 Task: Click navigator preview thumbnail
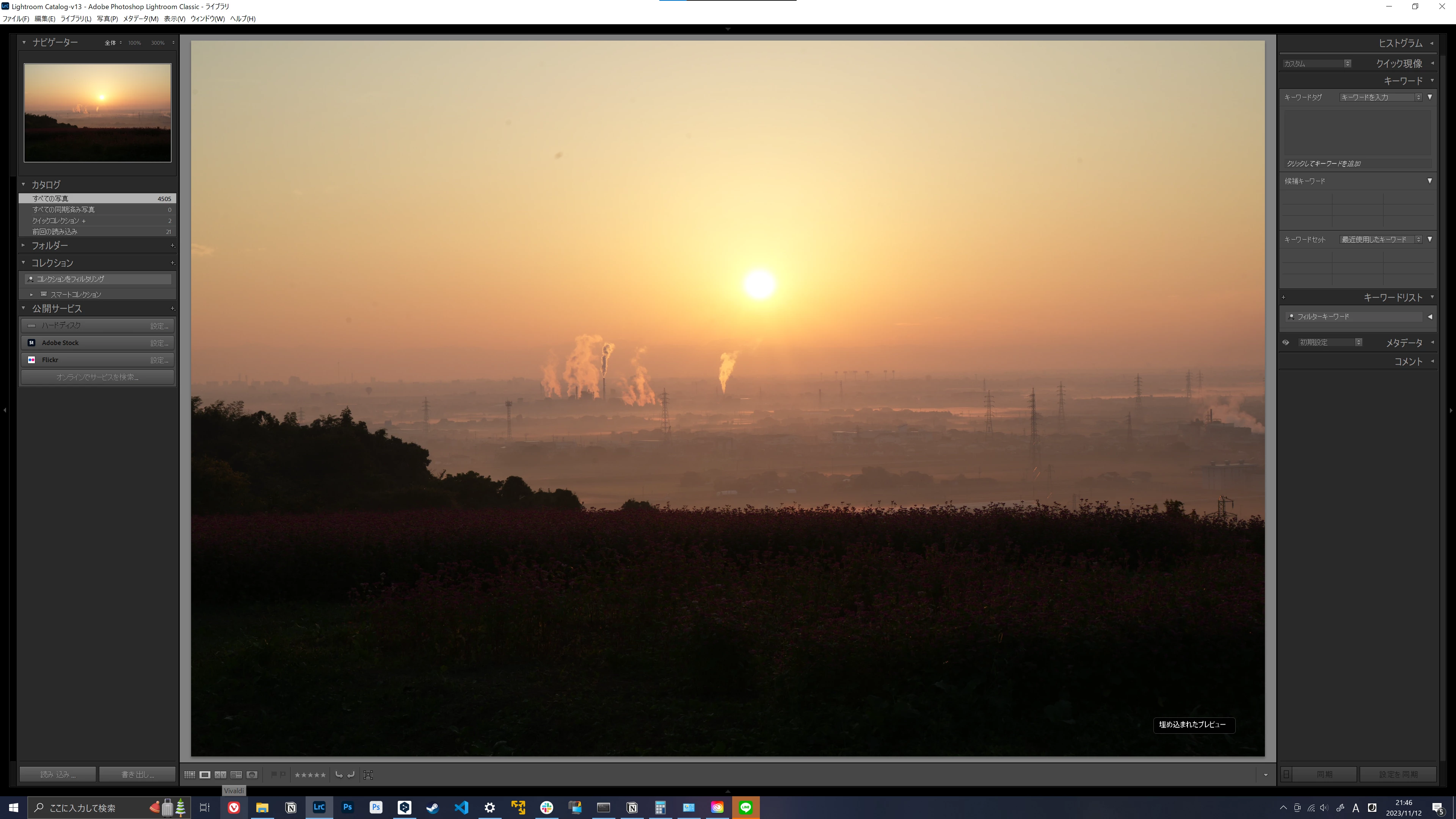(x=97, y=113)
